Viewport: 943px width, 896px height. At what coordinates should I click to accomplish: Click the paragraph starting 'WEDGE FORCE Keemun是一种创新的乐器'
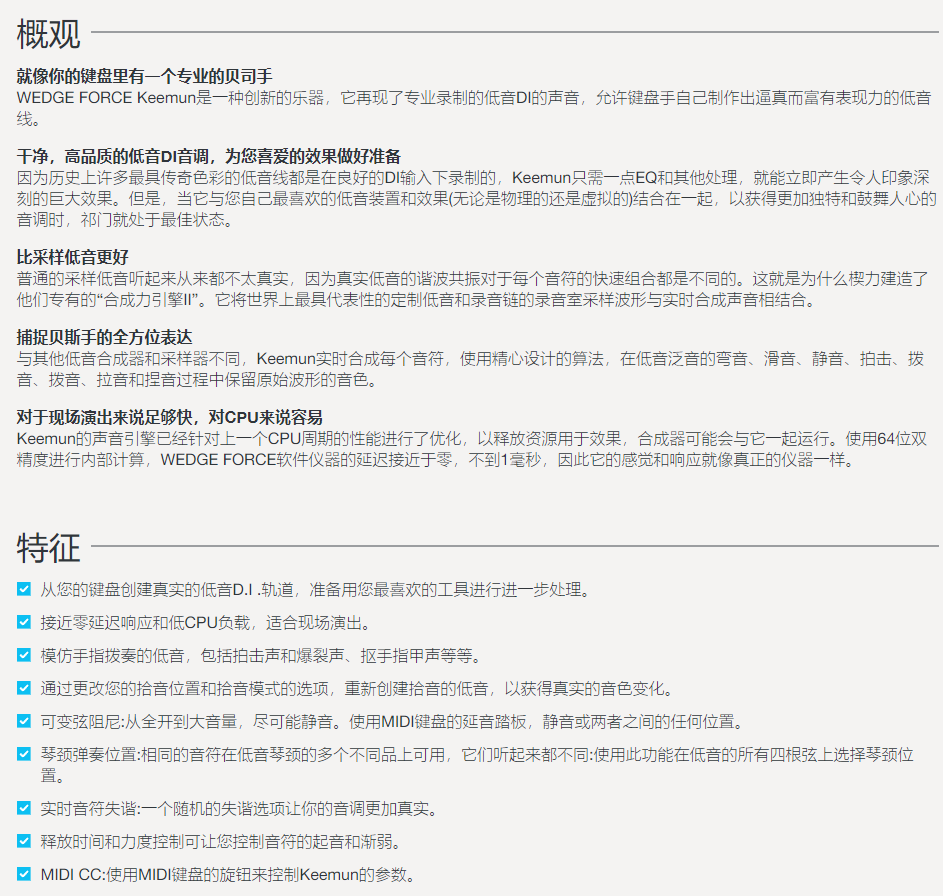(474, 108)
